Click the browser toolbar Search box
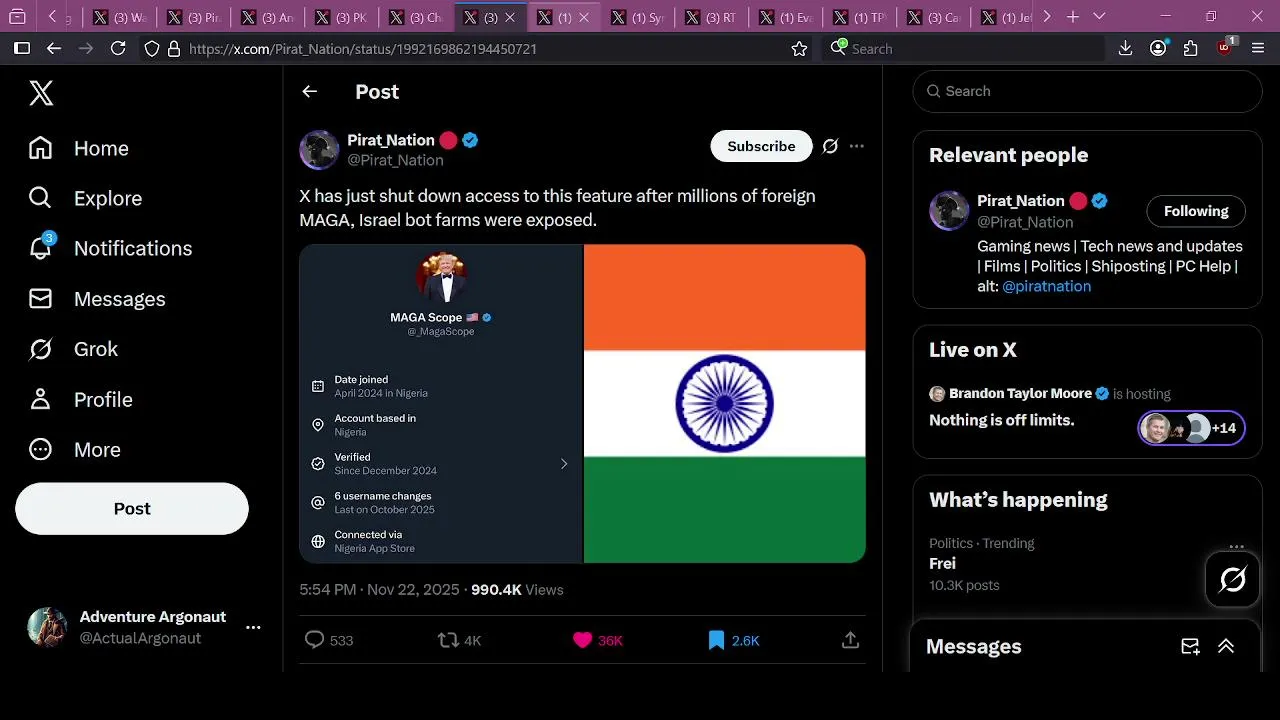The image size is (1280, 720). click(x=964, y=48)
